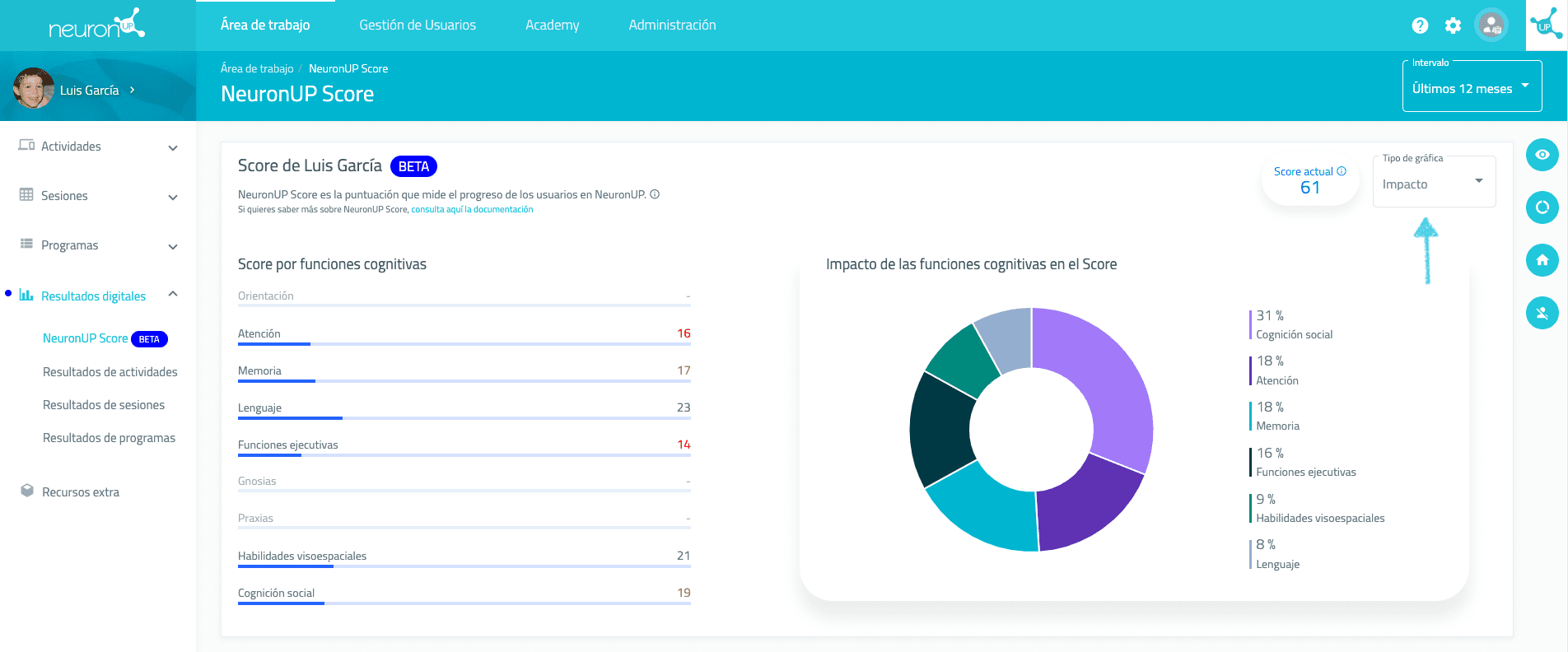1568x652 pixels.
Task: Open the help question mark icon
Action: tap(1420, 26)
